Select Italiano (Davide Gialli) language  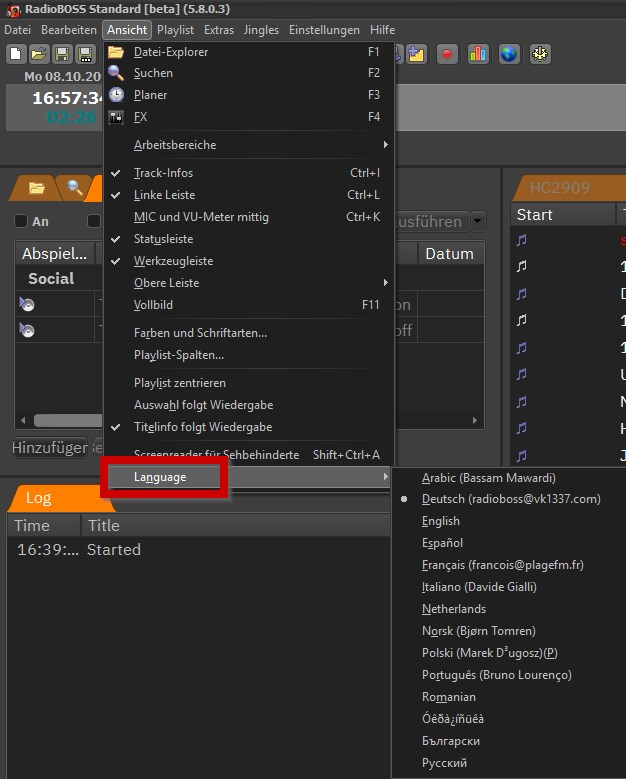pos(509,587)
